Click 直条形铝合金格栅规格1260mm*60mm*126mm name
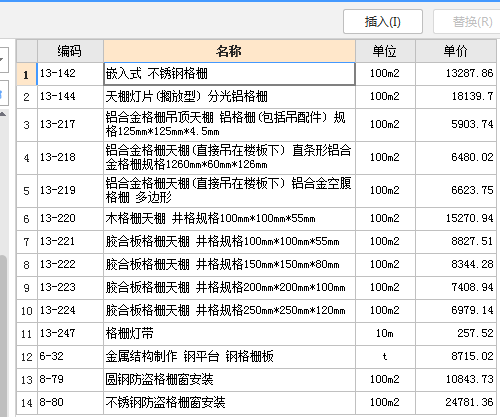The width and height of the screenshot is (500, 417). [x=229, y=158]
